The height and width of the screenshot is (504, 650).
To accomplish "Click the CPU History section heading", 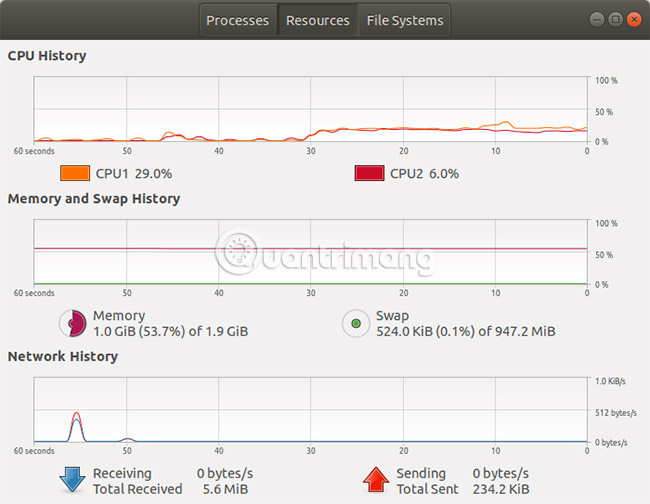I will (47, 56).
